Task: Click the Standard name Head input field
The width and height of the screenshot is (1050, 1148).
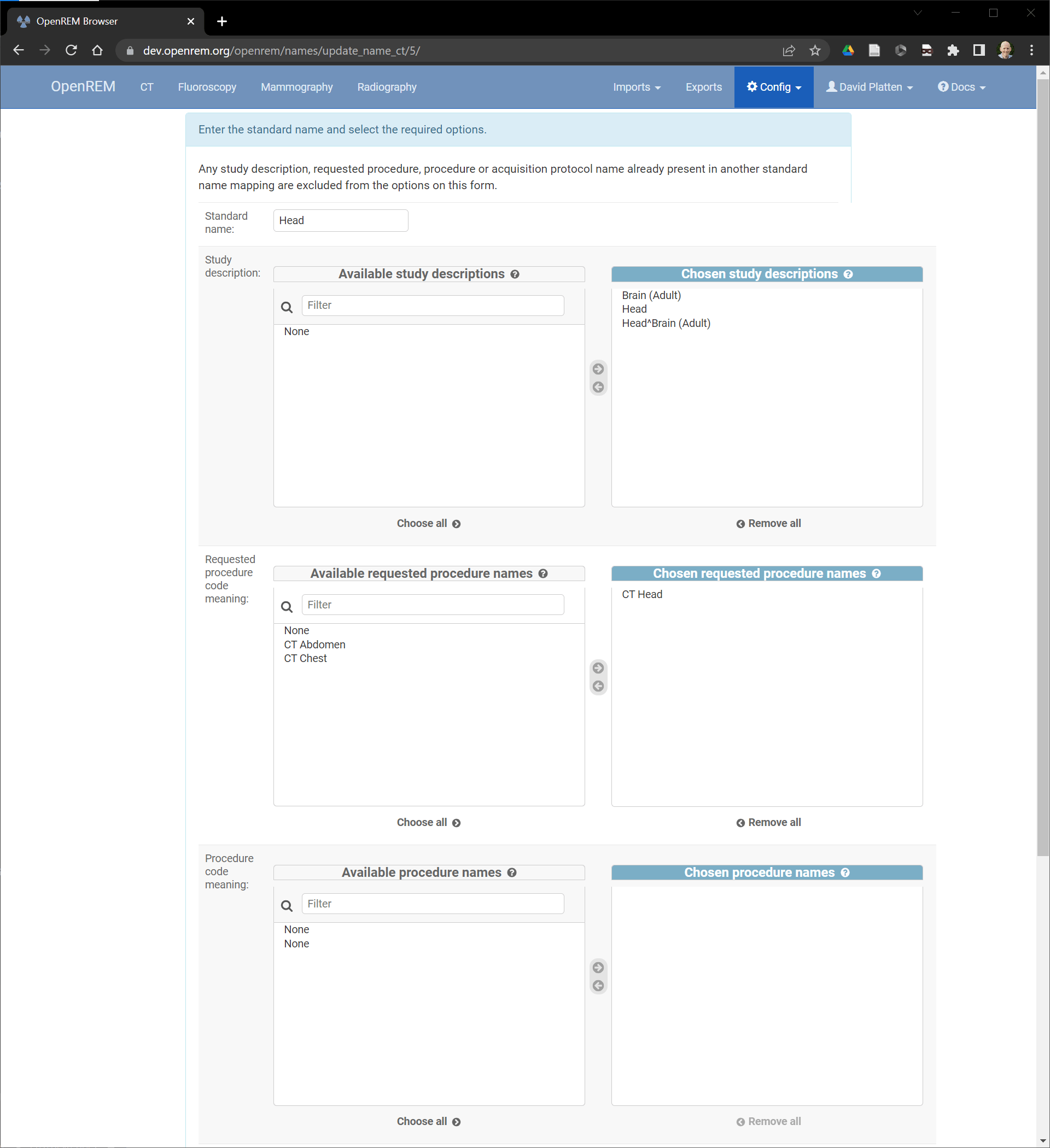Action: pyautogui.click(x=340, y=220)
